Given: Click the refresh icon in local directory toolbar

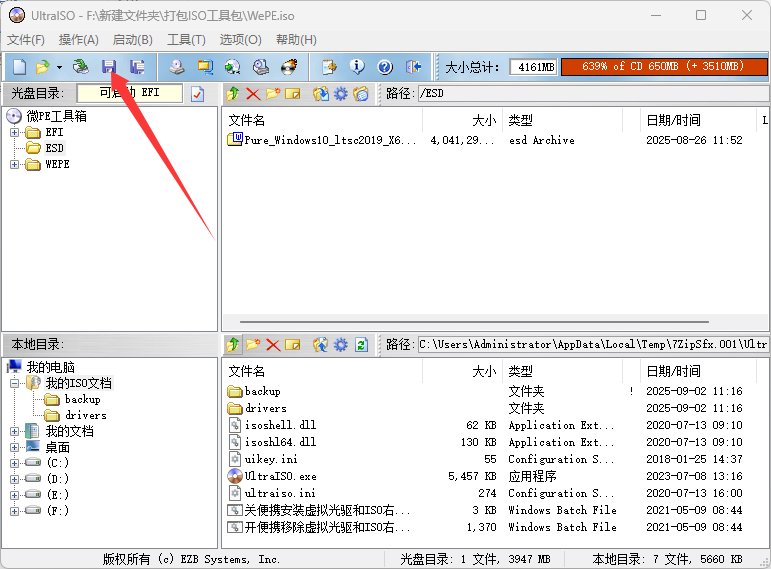Looking at the screenshot, I should tap(361, 344).
